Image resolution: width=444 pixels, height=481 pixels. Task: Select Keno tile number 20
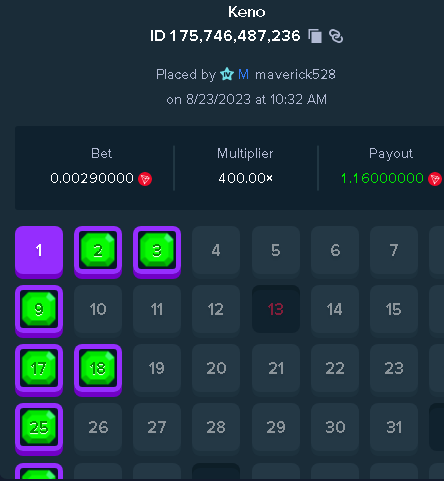click(216, 369)
